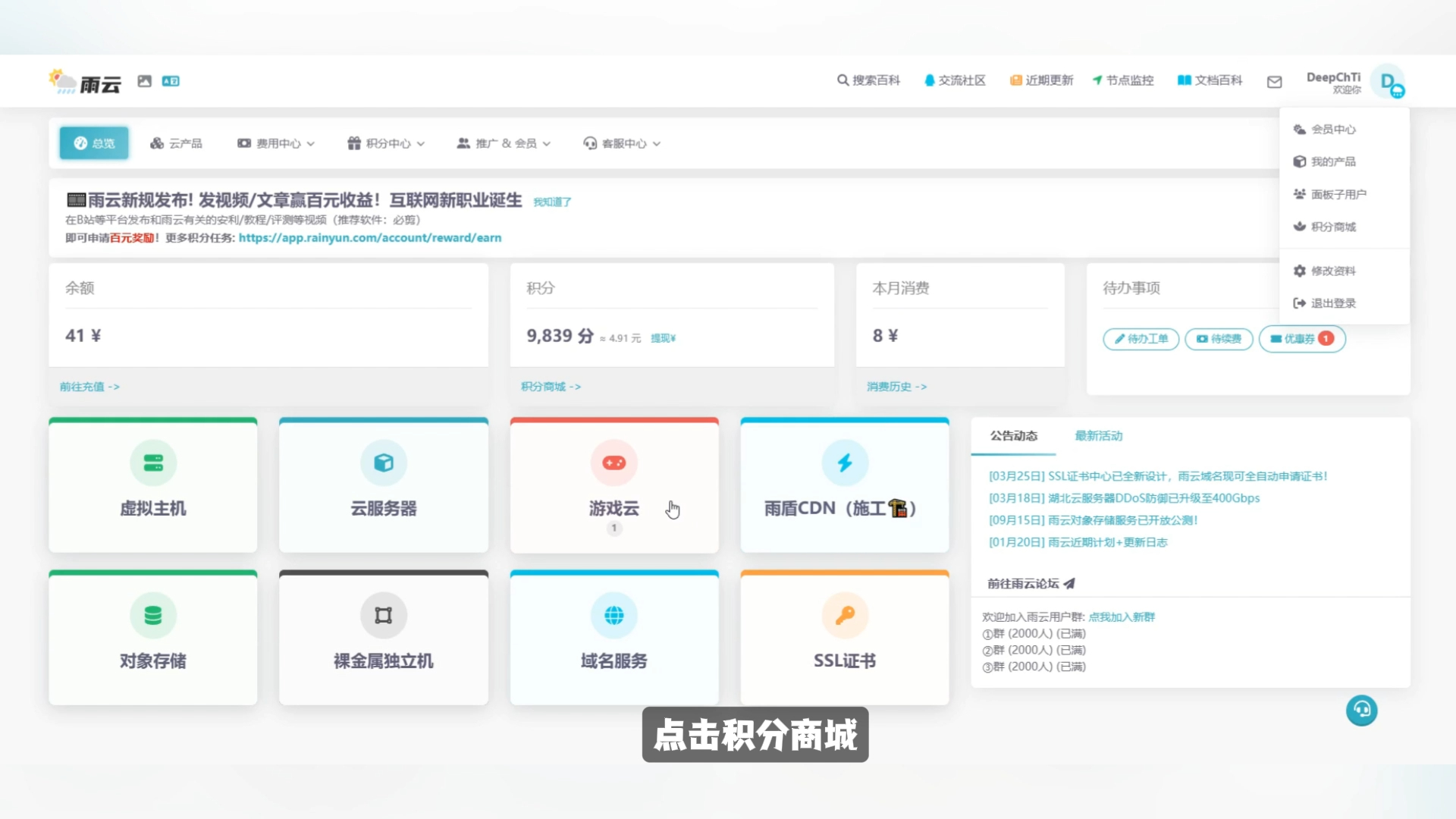This screenshot has height=819, width=1456.
Task: Follow 积分商城 -> link under points
Action: click(x=551, y=387)
